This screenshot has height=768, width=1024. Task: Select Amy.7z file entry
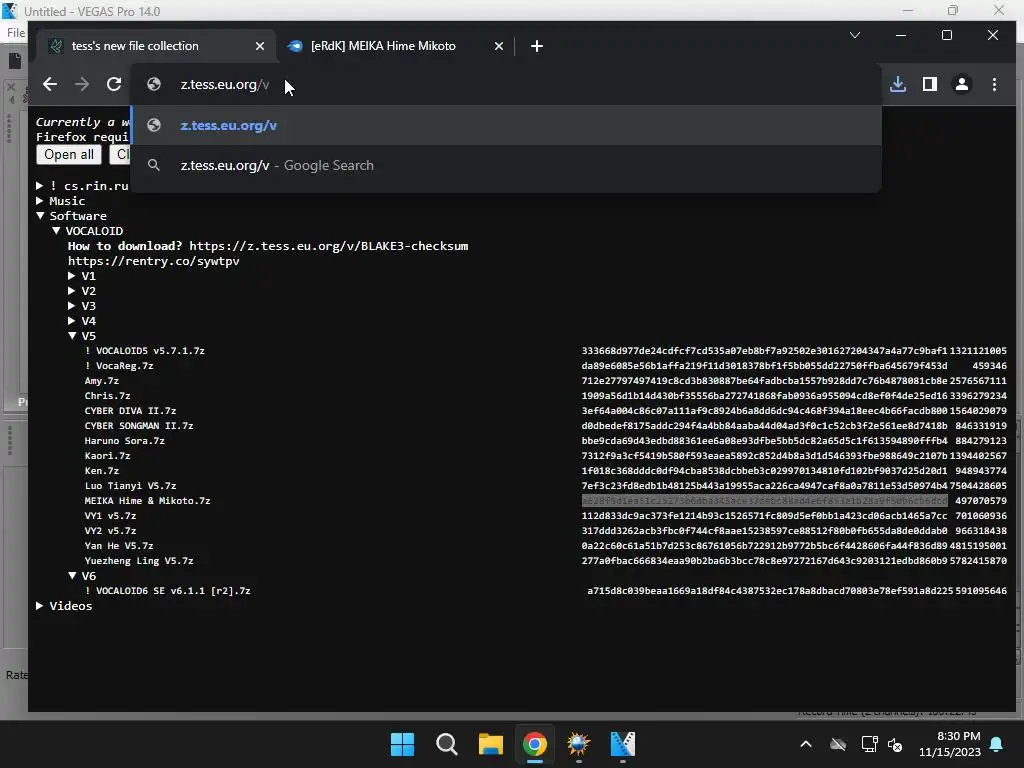tap(102, 381)
